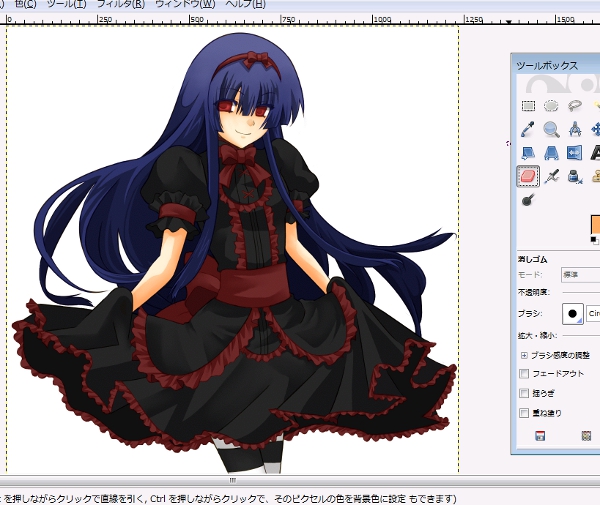
Task: Open the ウィンドウ(W) menu
Action: point(185,4)
